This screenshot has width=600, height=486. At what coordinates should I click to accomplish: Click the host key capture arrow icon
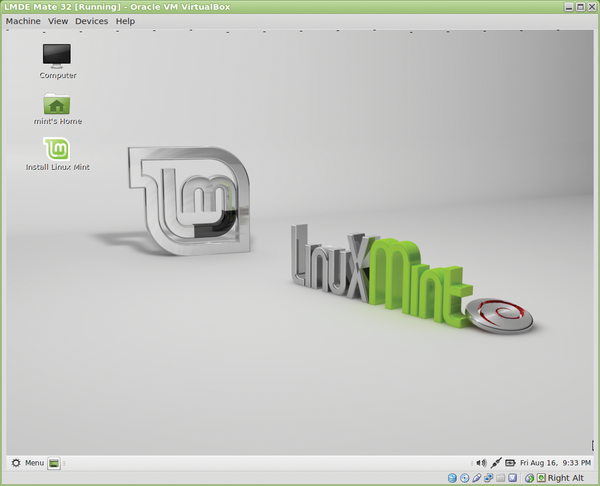(541, 478)
